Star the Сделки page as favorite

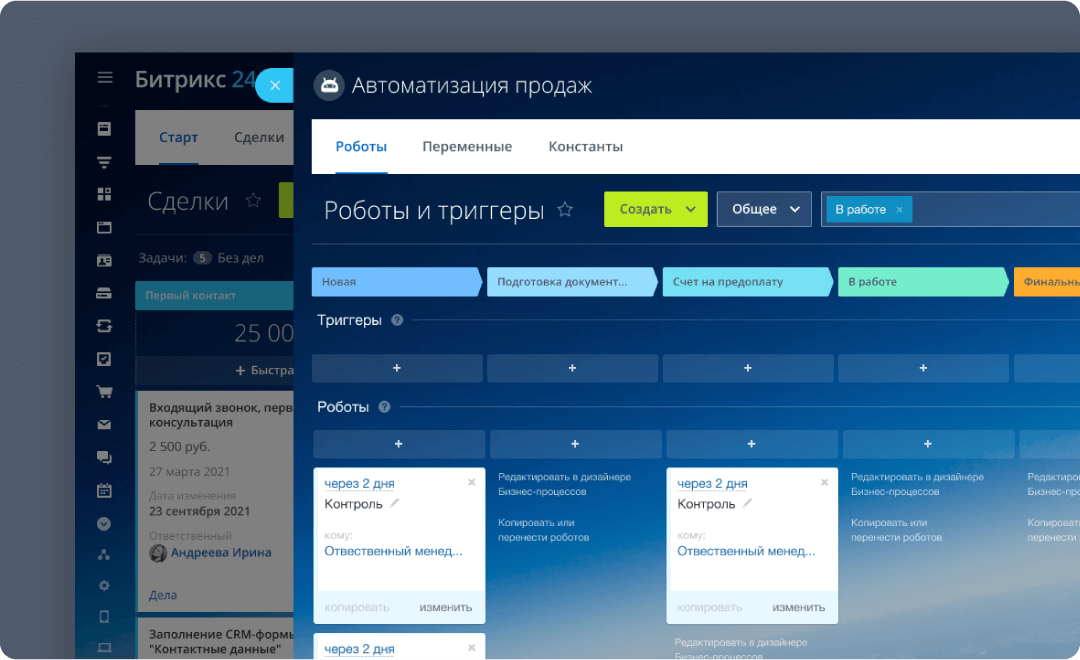click(x=253, y=200)
